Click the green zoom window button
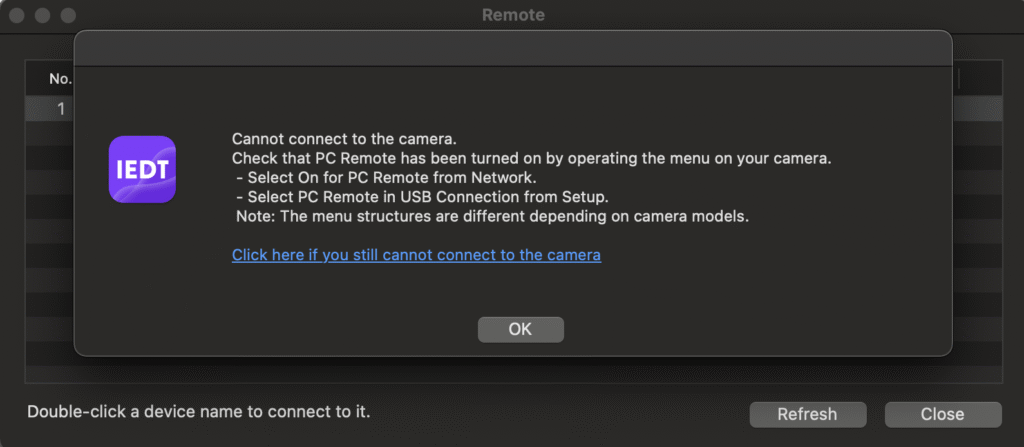1024x447 pixels. tap(68, 15)
